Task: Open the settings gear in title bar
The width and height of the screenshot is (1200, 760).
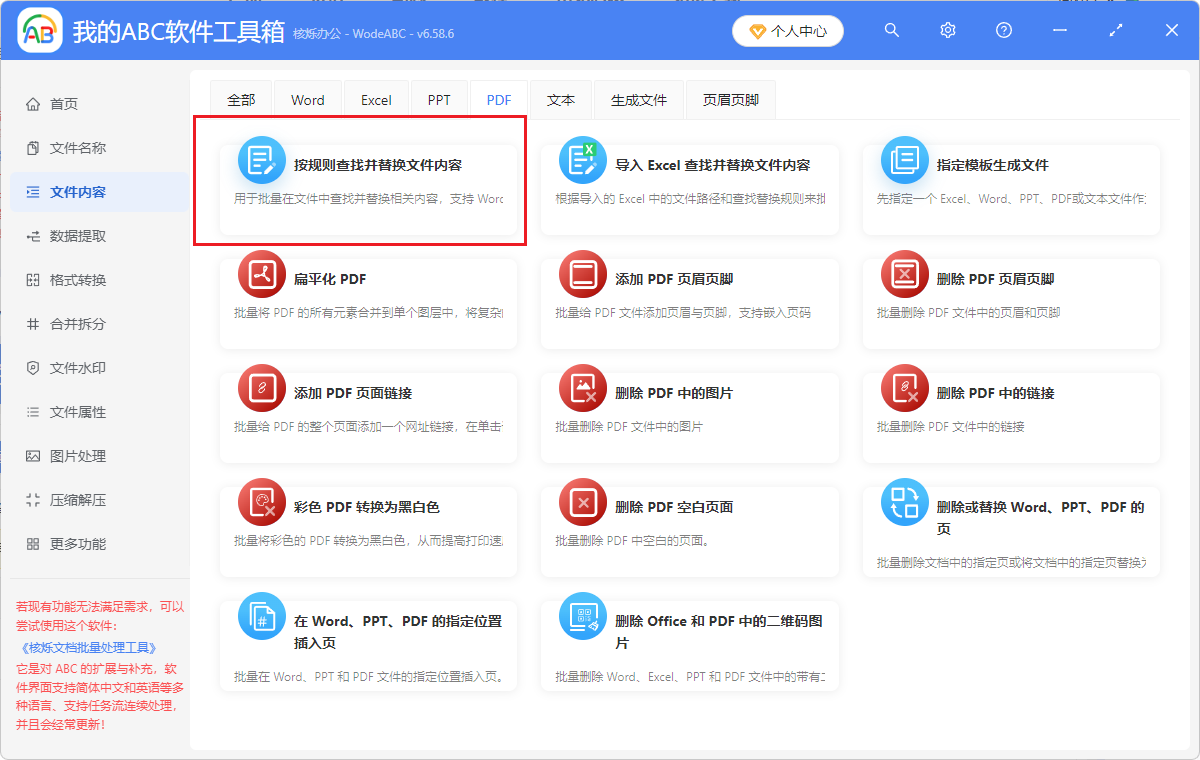Action: (947, 30)
